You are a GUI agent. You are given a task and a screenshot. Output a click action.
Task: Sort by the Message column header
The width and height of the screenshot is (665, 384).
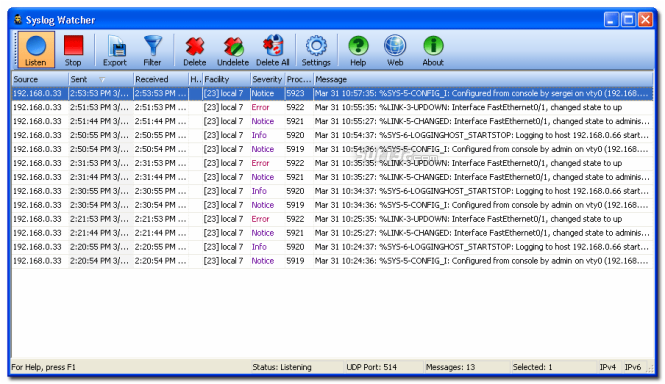[x=483, y=79]
